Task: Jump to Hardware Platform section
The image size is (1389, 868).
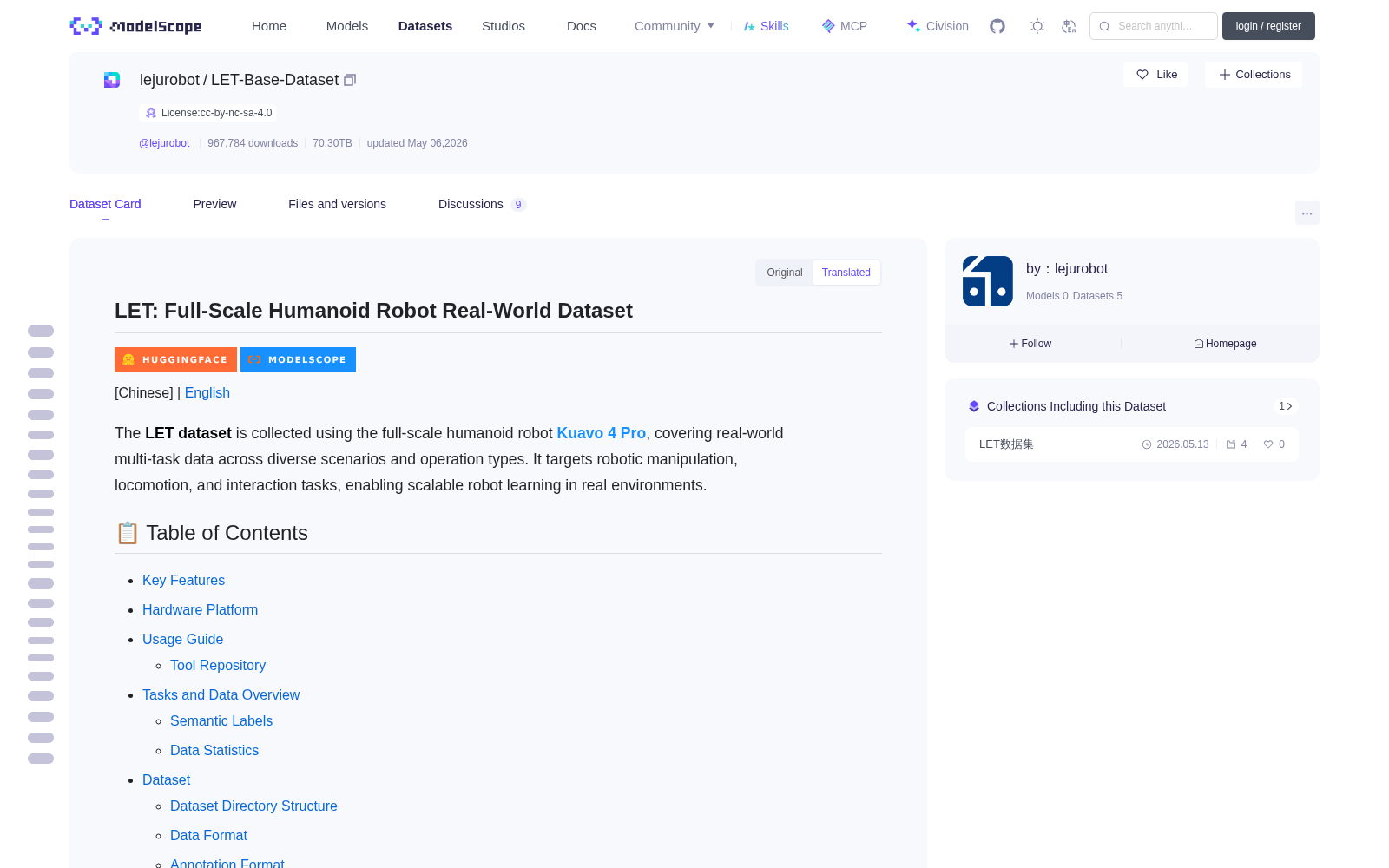Action: [200, 609]
